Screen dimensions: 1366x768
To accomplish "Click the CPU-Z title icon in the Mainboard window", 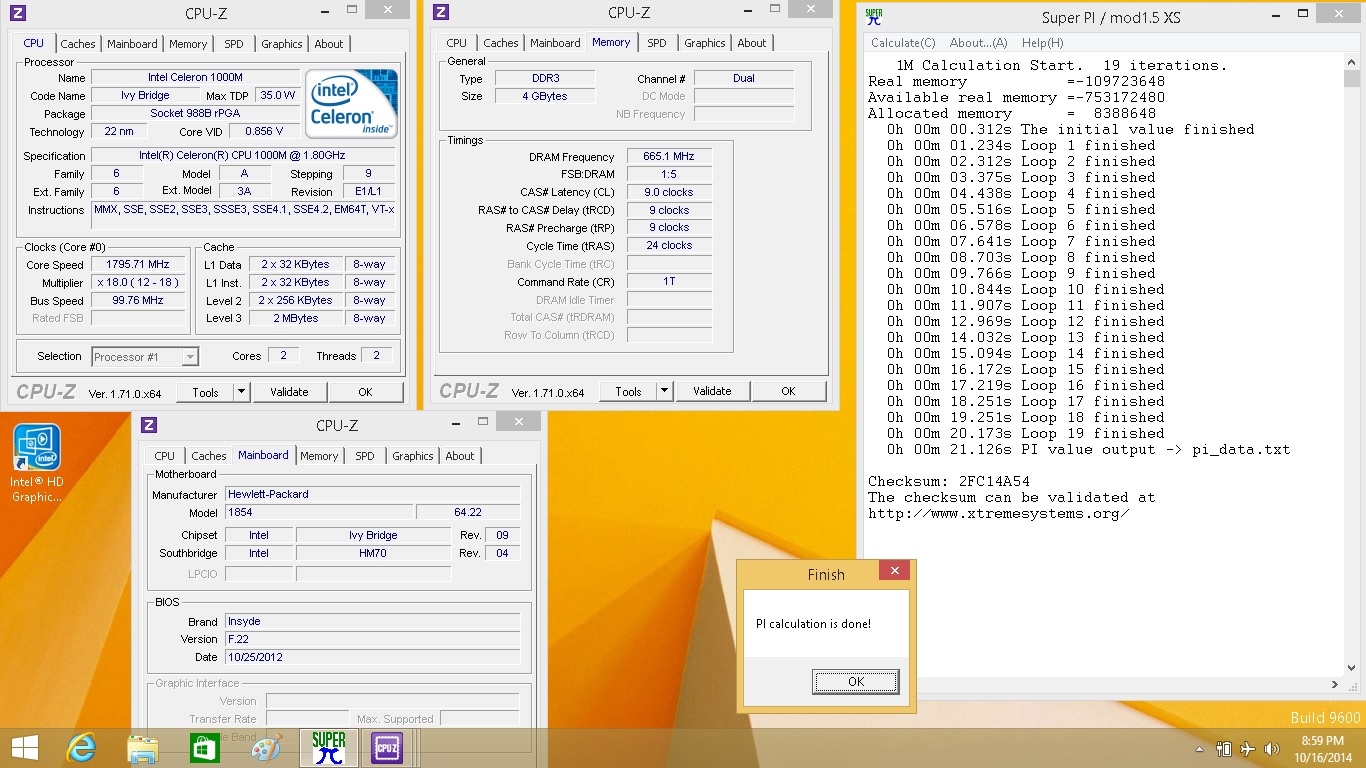I will tap(149, 425).
